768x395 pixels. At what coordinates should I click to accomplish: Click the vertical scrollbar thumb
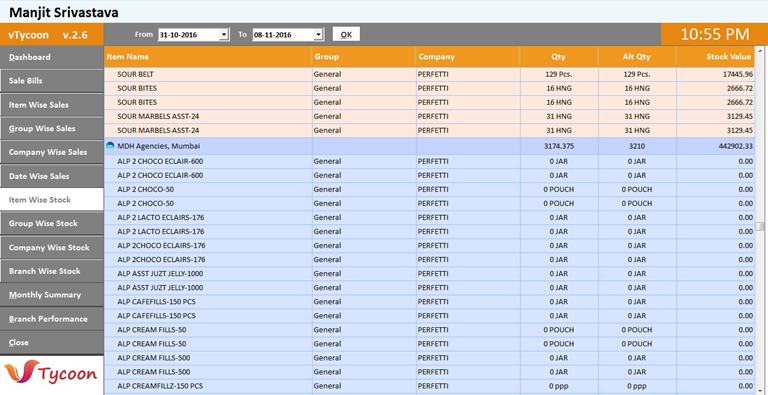tap(760, 226)
